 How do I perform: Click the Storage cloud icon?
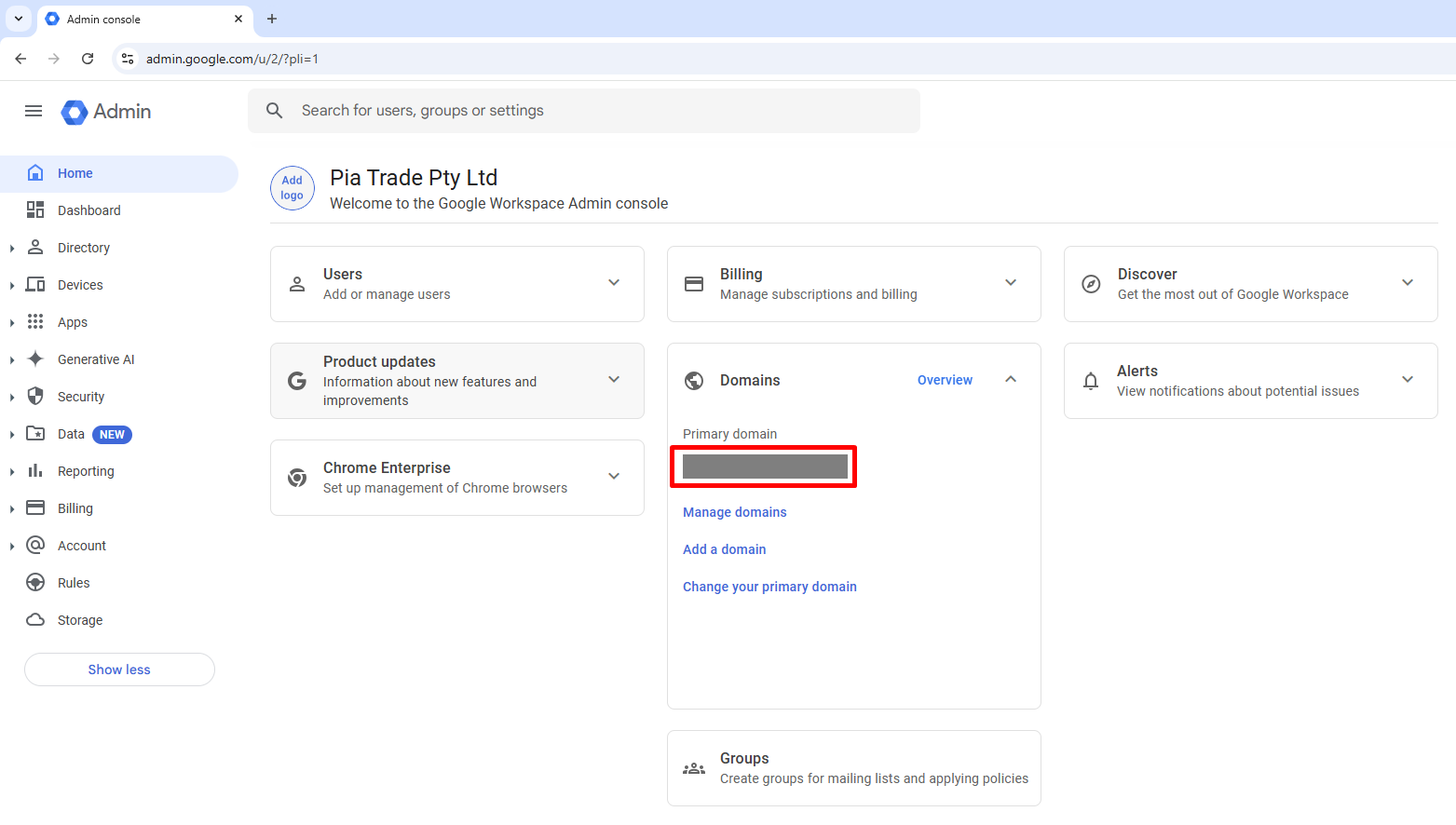[x=35, y=620]
